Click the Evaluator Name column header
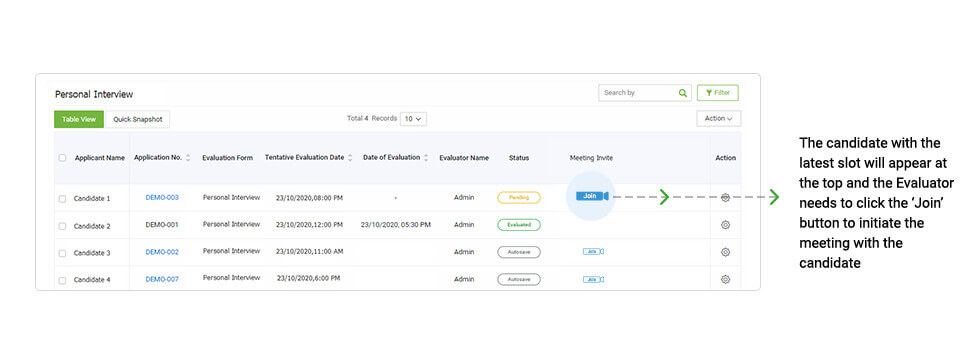 click(x=464, y=158)
